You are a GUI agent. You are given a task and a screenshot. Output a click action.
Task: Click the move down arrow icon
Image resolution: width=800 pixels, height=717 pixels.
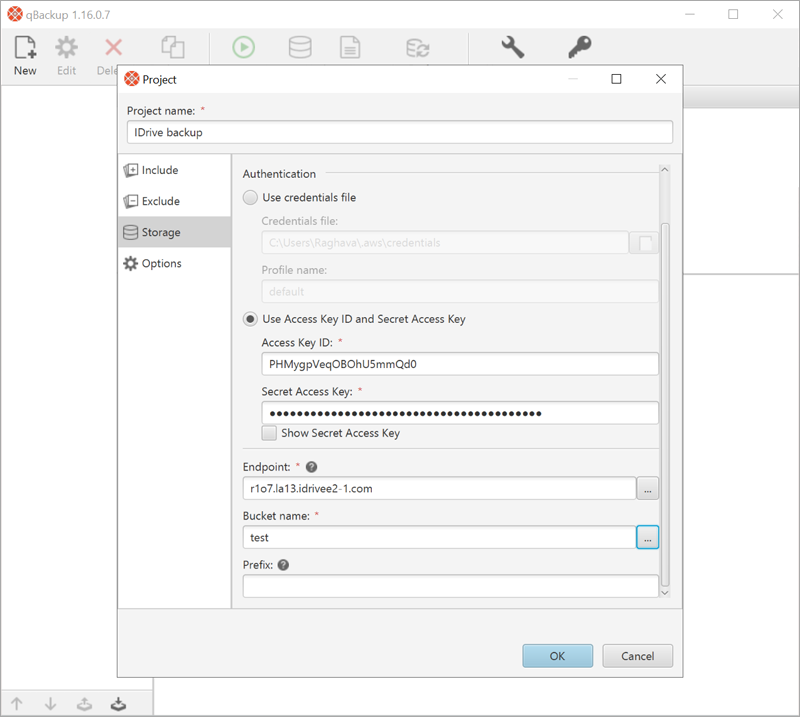(50, 704)
